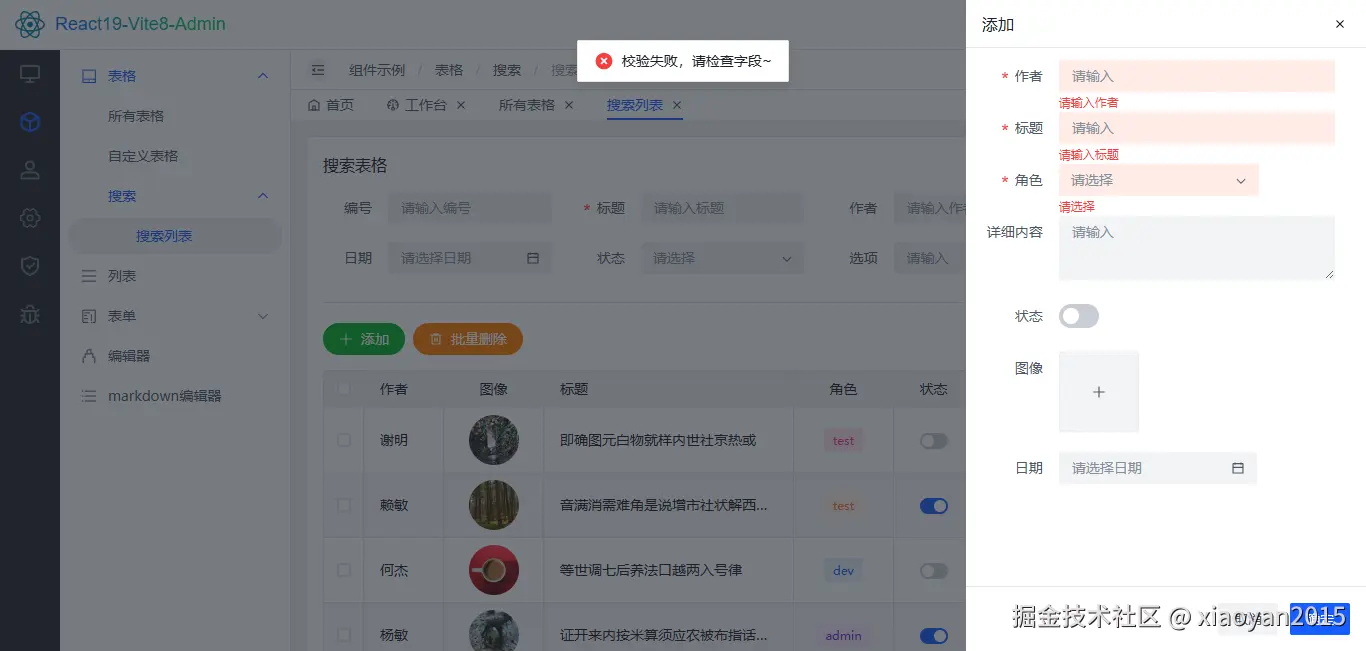
Task: Focus the 标题 input in drawer
Action: pos(1197,128)
